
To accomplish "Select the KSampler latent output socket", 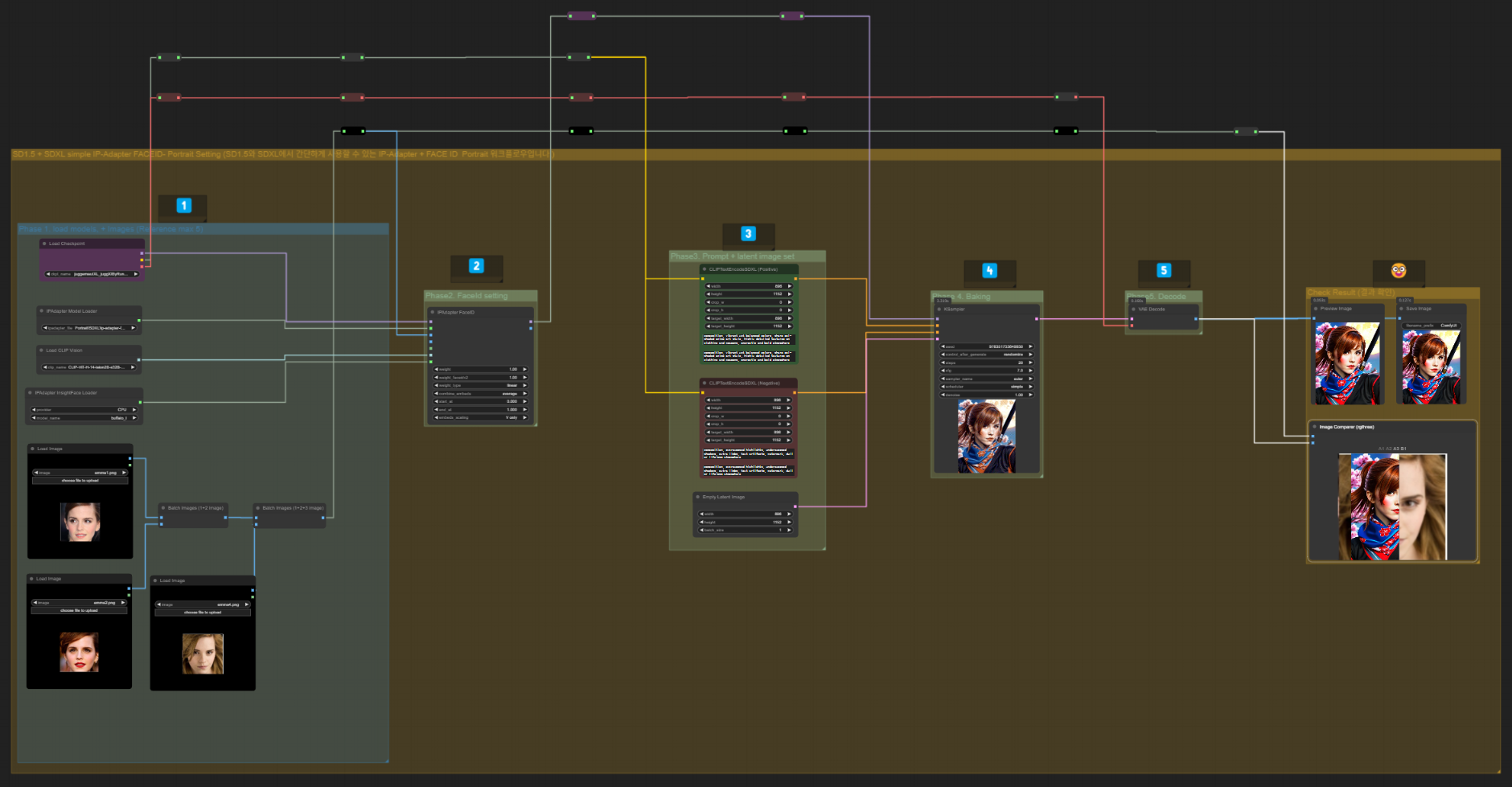I will 1037,319.
